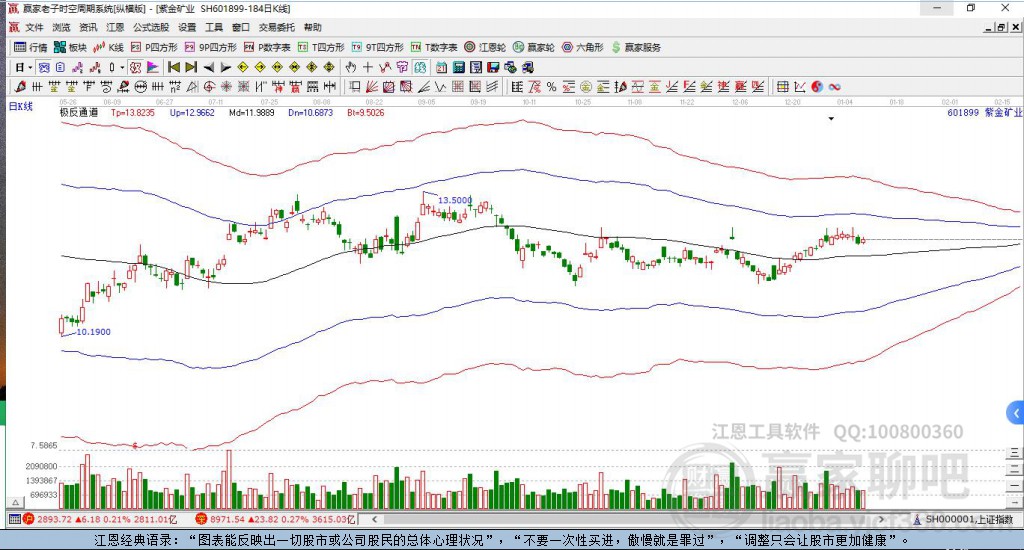
Task: Click the first yellow diamond arrow icon
Action: [x=242, y=67]
